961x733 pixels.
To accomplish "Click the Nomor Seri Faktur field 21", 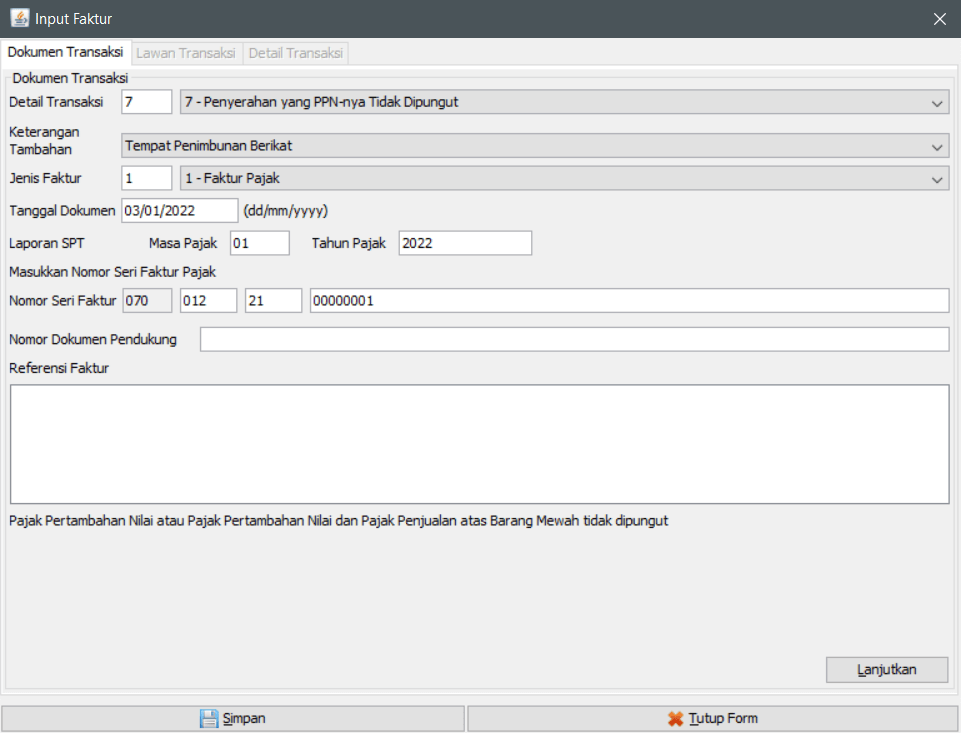I will click(273, 301).
